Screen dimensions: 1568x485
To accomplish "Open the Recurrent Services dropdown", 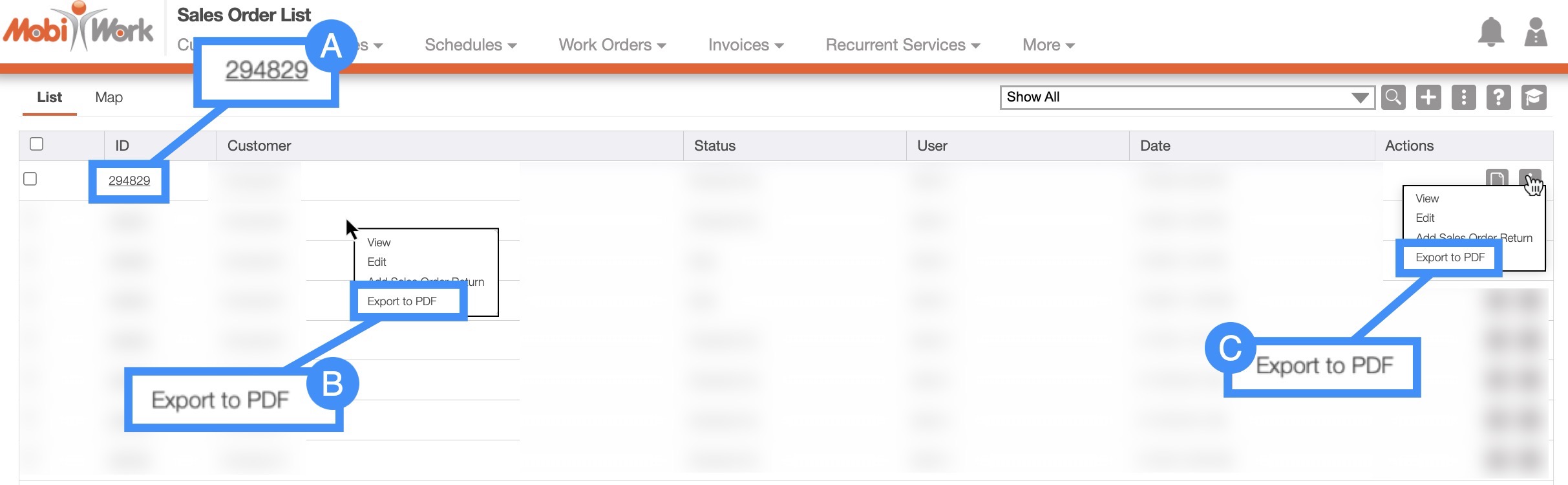I will 902,45.
